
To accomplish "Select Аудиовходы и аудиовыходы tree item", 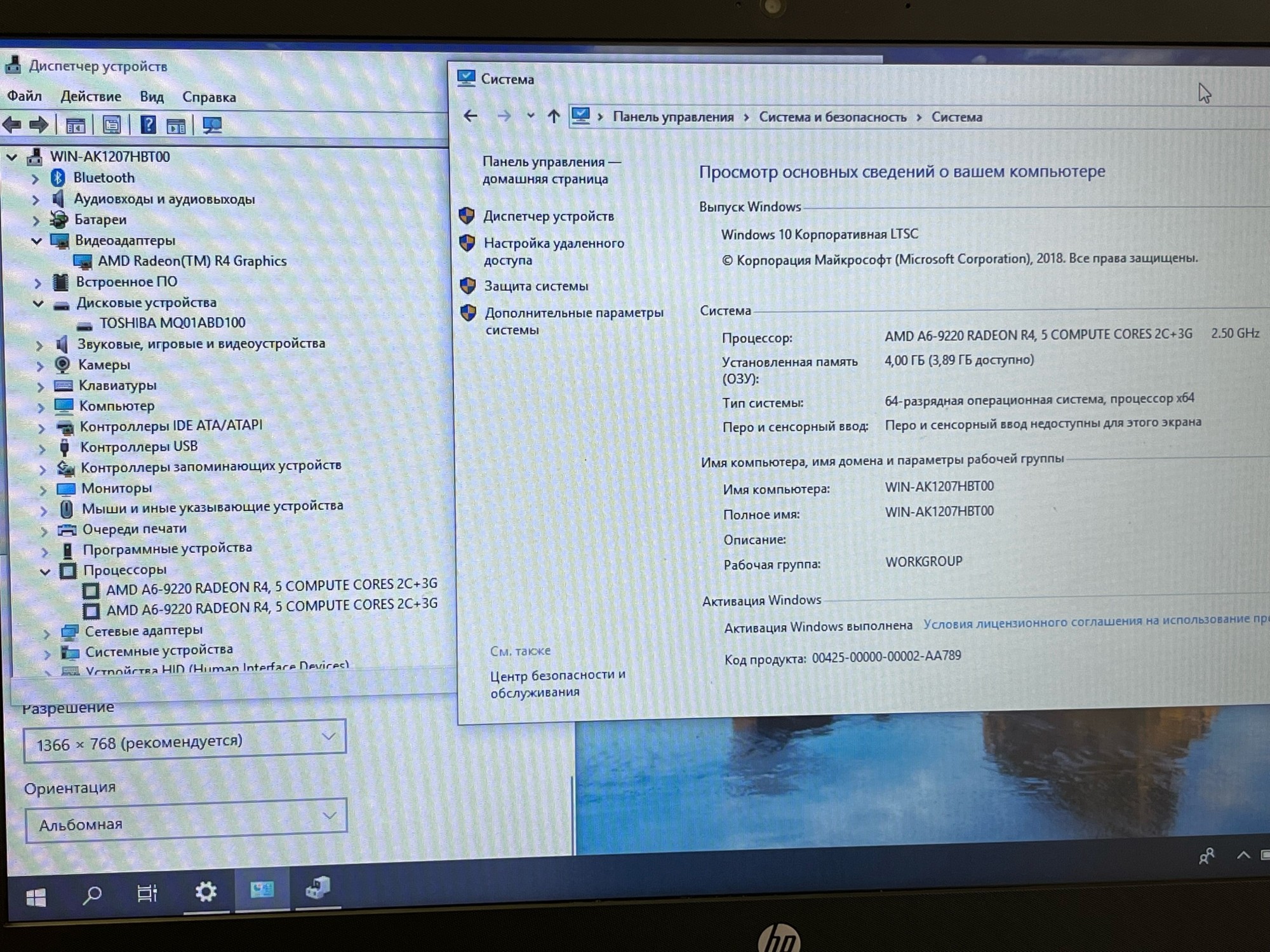I will pos(164,199).
